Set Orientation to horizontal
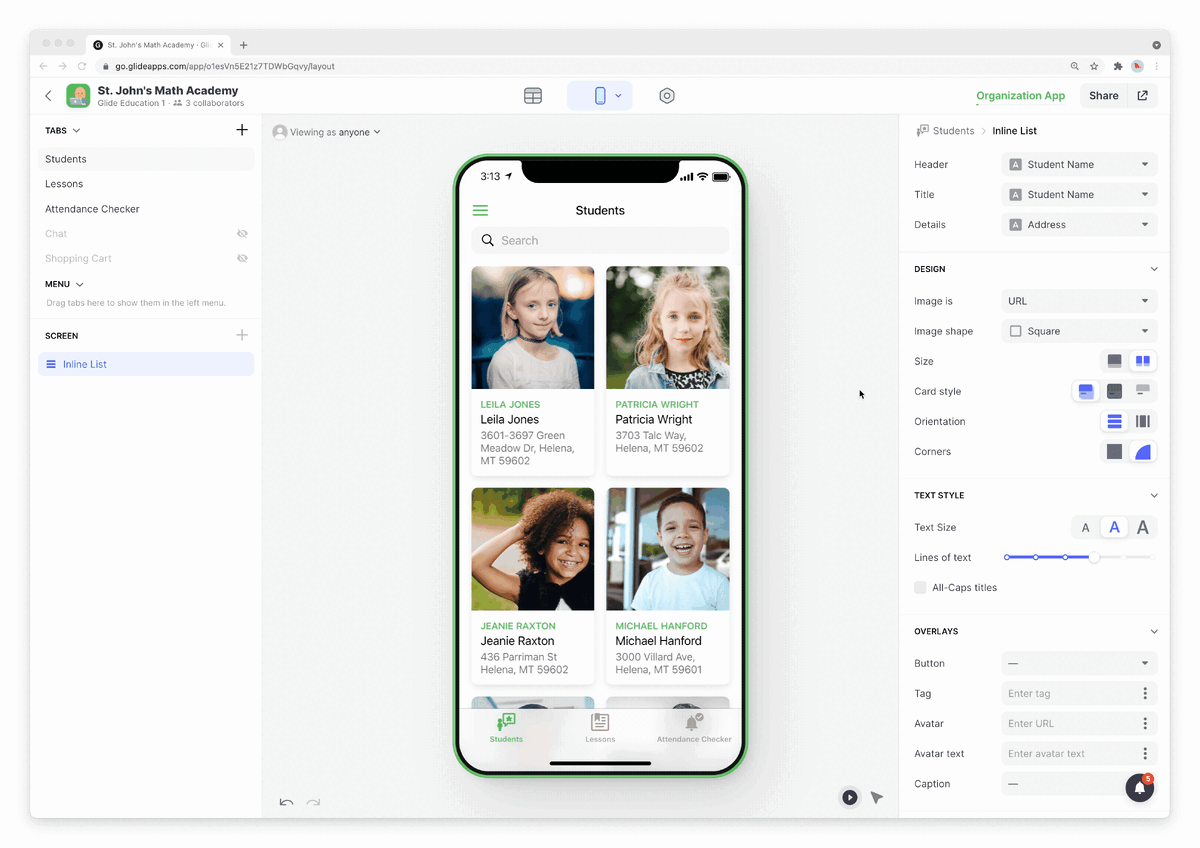1200x848 pixels. 1143,421
